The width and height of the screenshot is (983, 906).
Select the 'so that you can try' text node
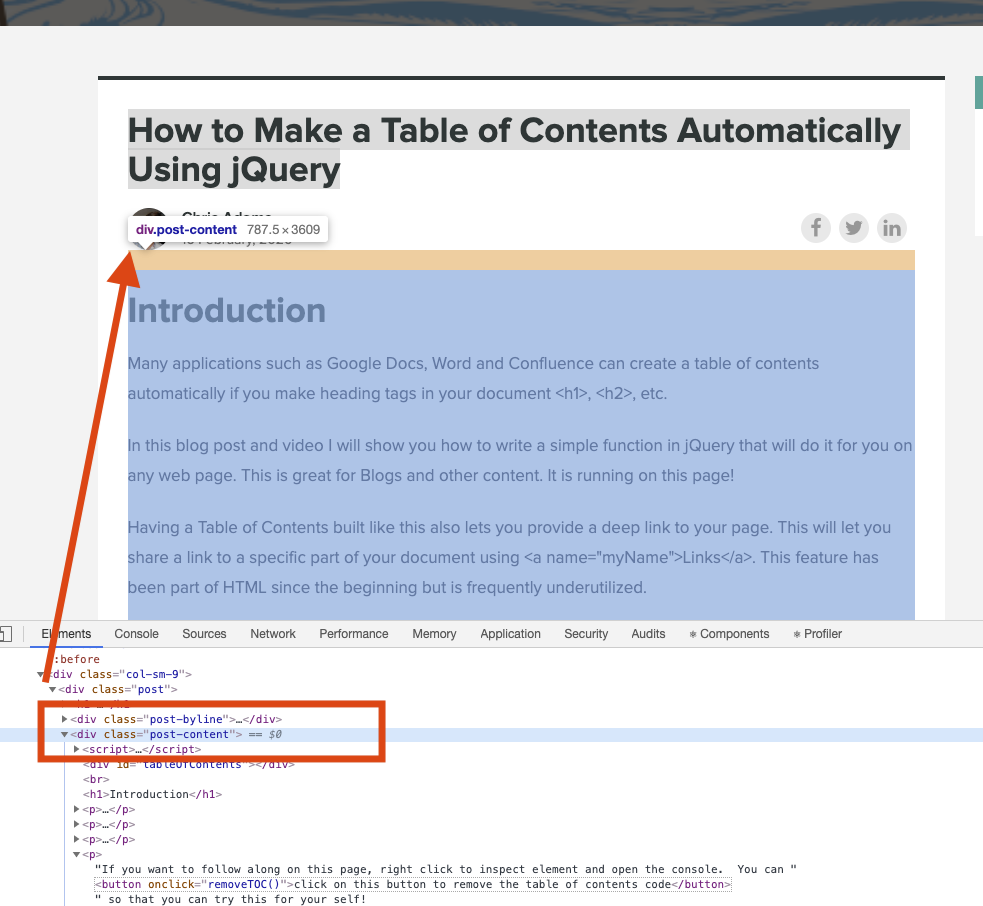[x=230, y=899]
